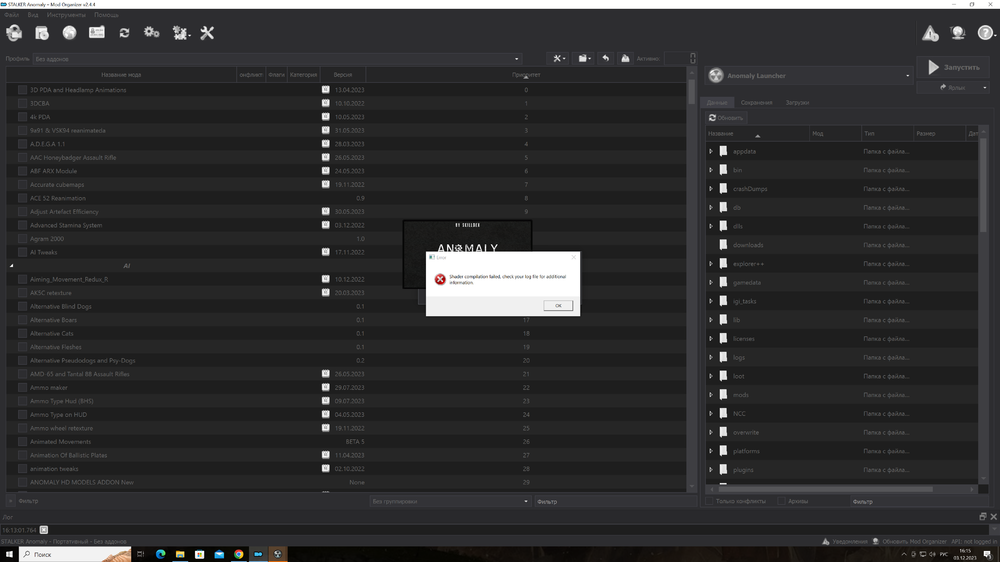Open the Без группировки grouping dropdown
Screen dimensions: 1000x562
pyautogui.click(x=450, y=501)
